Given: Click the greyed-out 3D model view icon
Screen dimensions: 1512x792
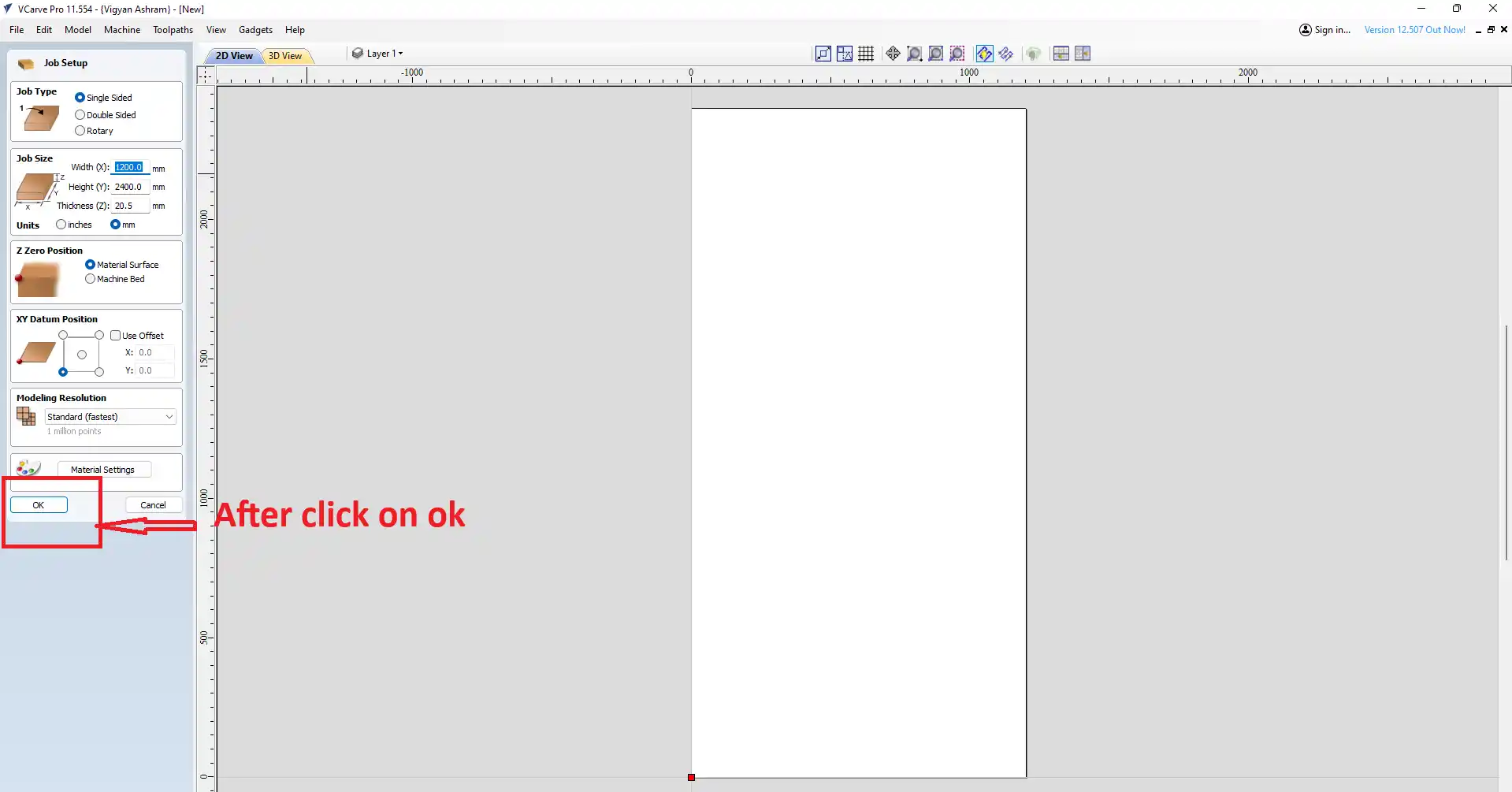Looking at the screenshot, I should [x=1034, y=54].
